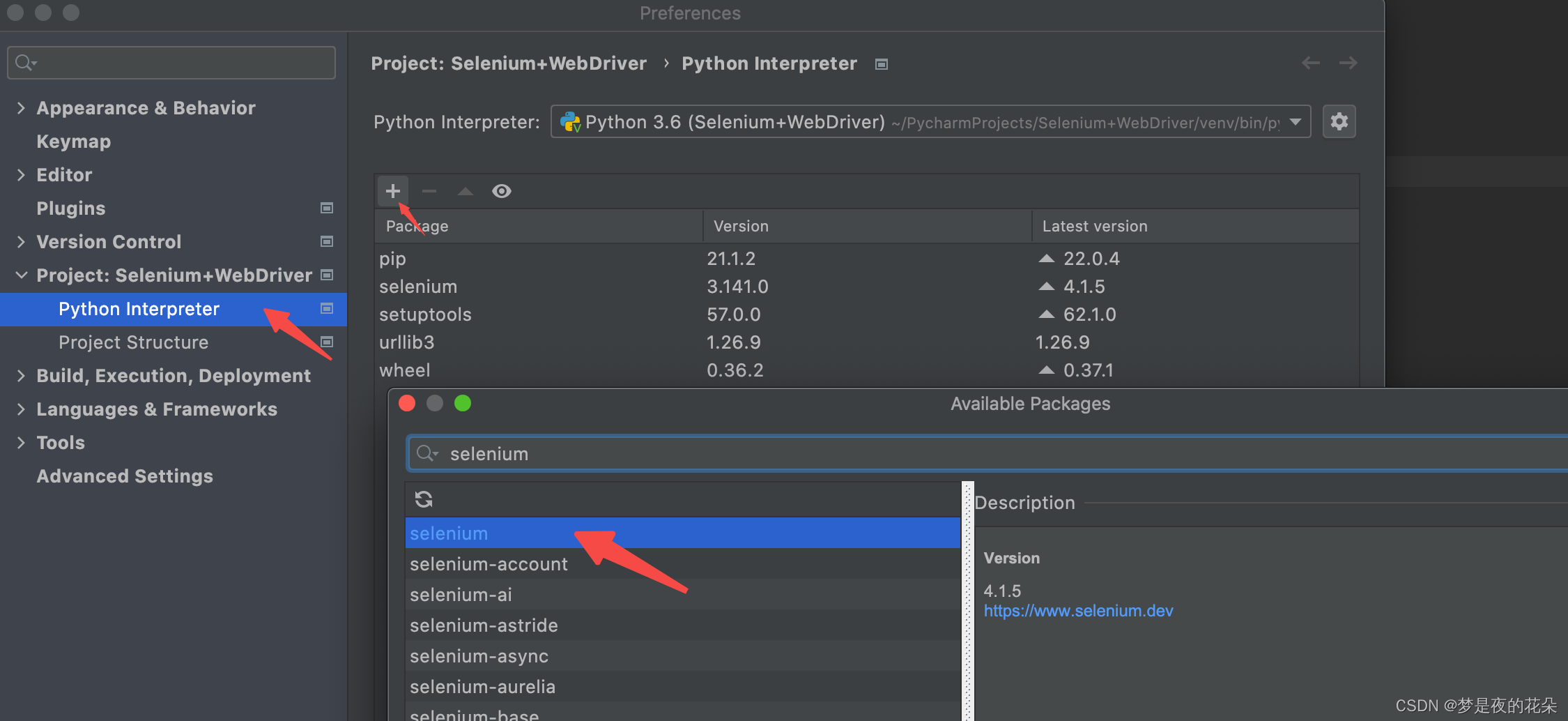The image size is (1568, 721).
Task: Close the Available Packages window
Action: 407,403
